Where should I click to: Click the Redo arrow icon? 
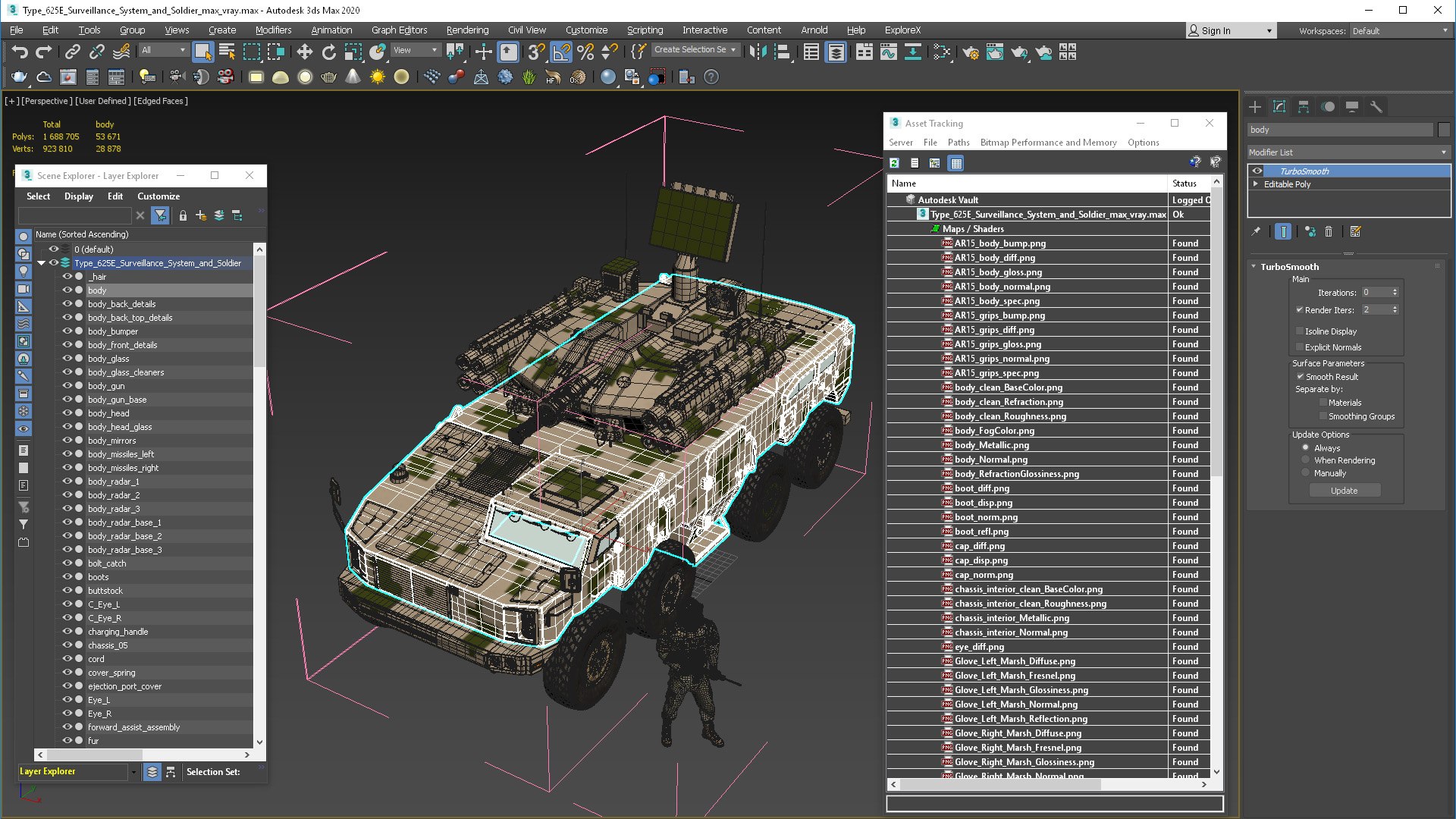pos(44,52)
